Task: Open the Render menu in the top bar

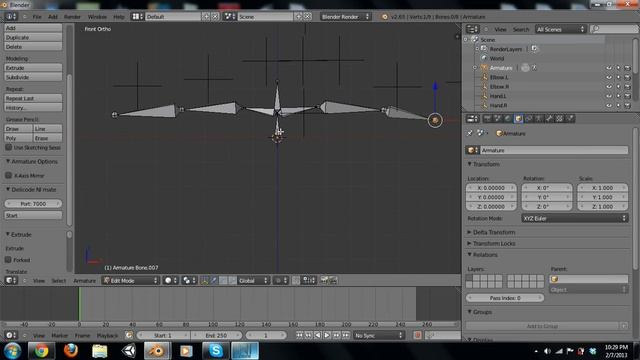Action: pyautogui.click(x=72, y=17)
